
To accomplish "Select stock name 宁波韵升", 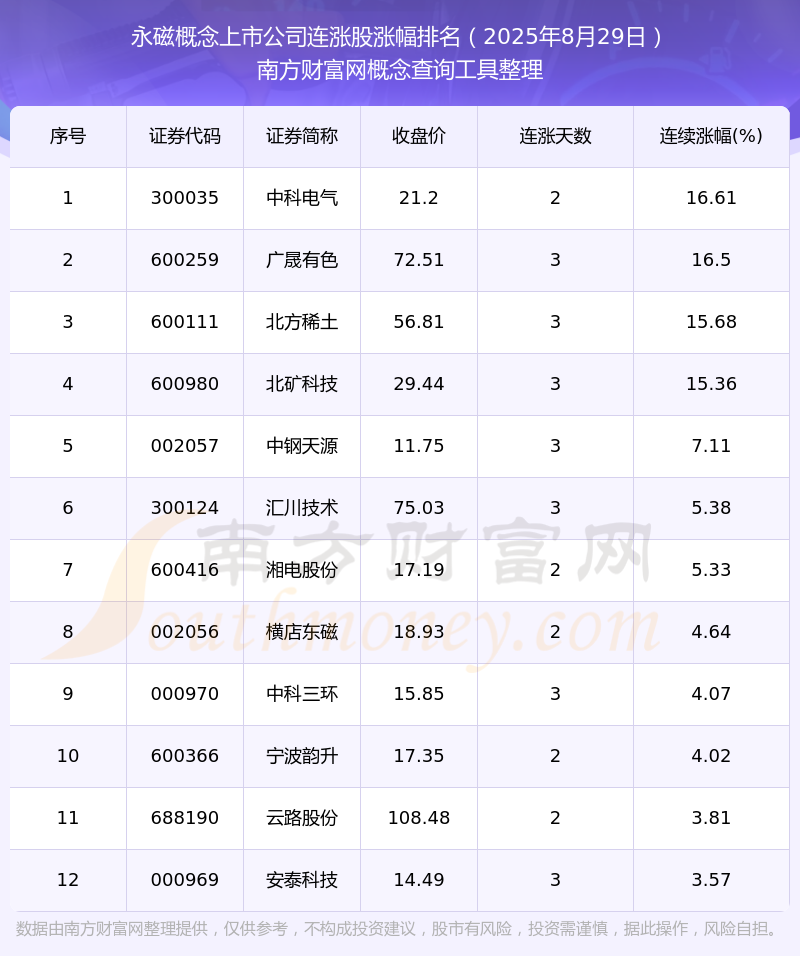I will pos(302,756).
